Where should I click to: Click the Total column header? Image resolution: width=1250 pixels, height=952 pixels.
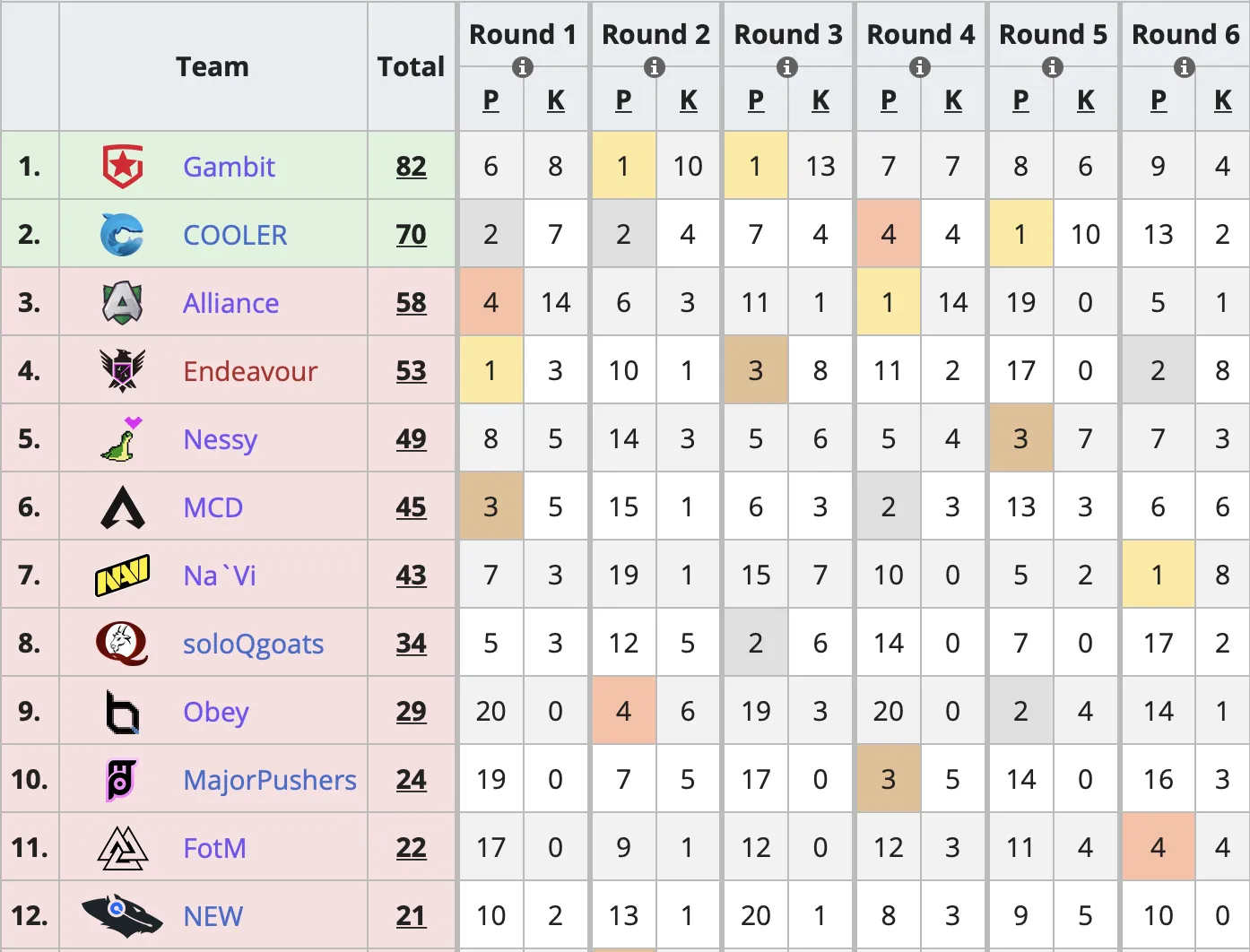411,67
